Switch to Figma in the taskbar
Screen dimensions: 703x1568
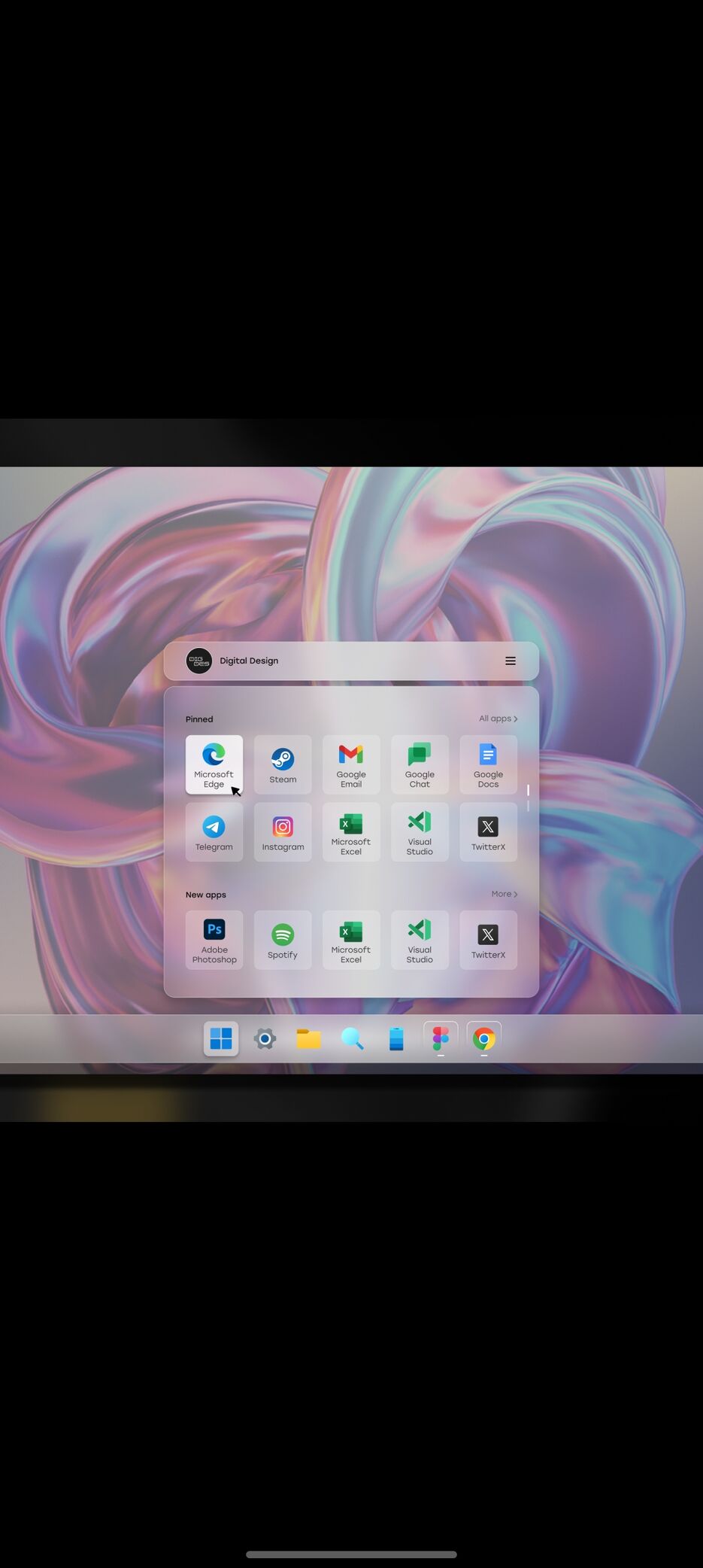pyautogui.click(x=441, y=1038)
